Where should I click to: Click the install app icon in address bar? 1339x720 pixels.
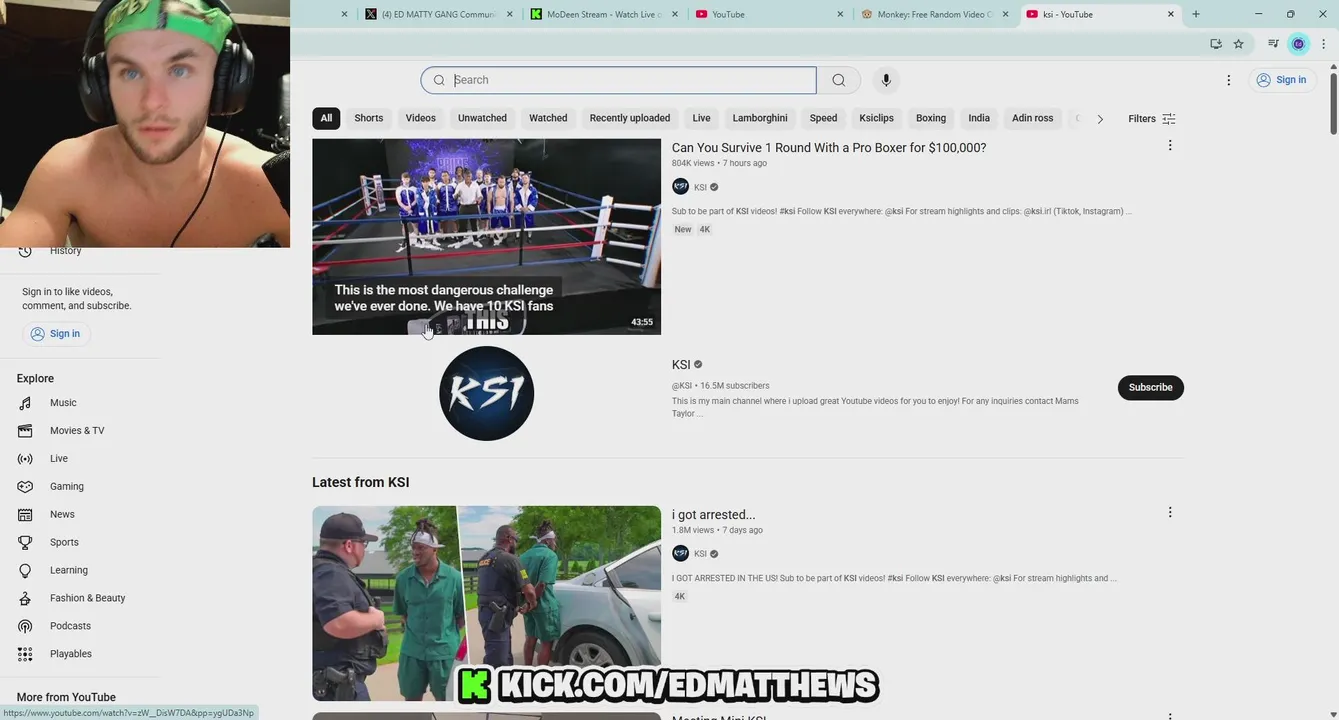[x=1216, y=44]
